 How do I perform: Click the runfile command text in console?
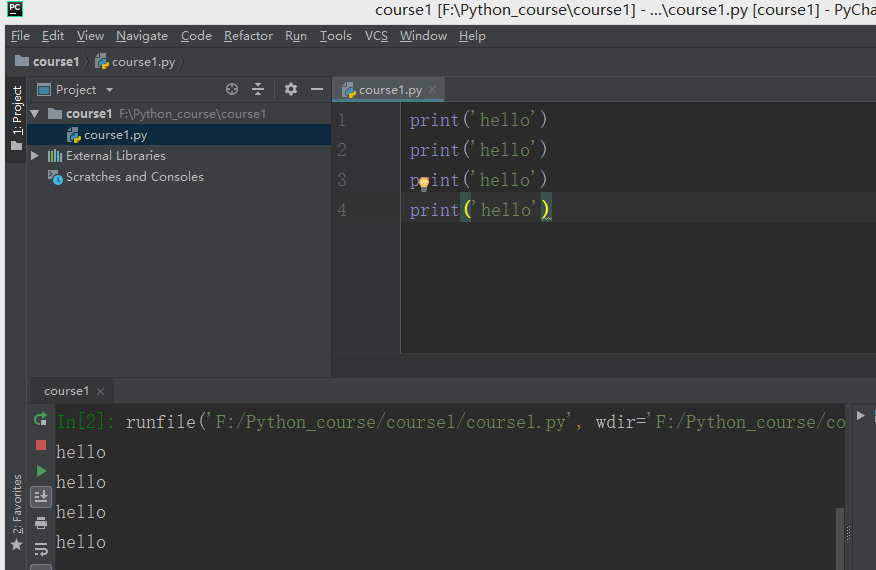485,422
